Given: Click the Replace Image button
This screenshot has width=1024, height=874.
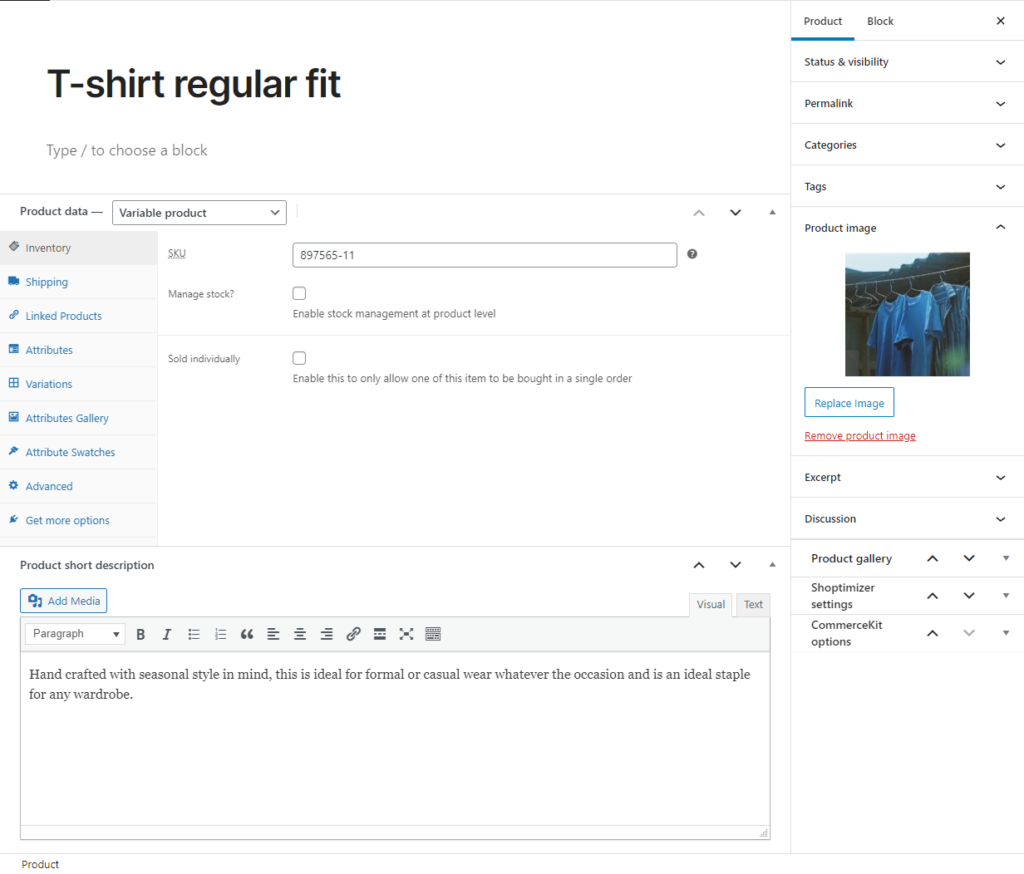Looking at the screenshot, I should [848, 402].
